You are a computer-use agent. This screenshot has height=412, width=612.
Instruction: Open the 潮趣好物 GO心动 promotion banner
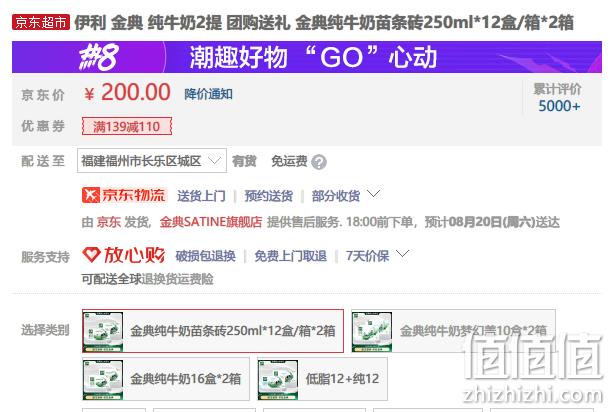[307, 57]
